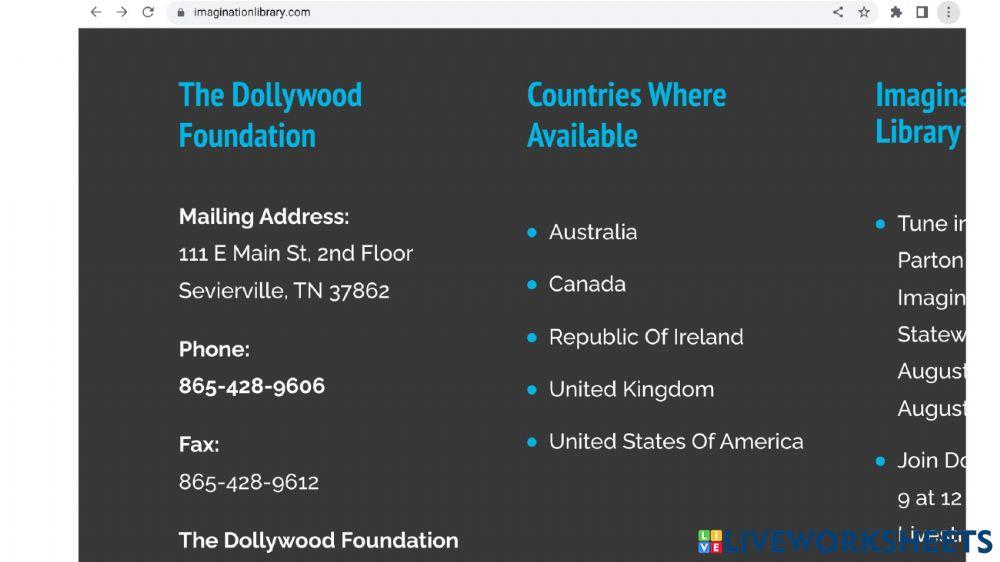Click the padlock site info icon
Image resolution: width=1000 pixels, height=562 pixels.
(x=180, y=12)
